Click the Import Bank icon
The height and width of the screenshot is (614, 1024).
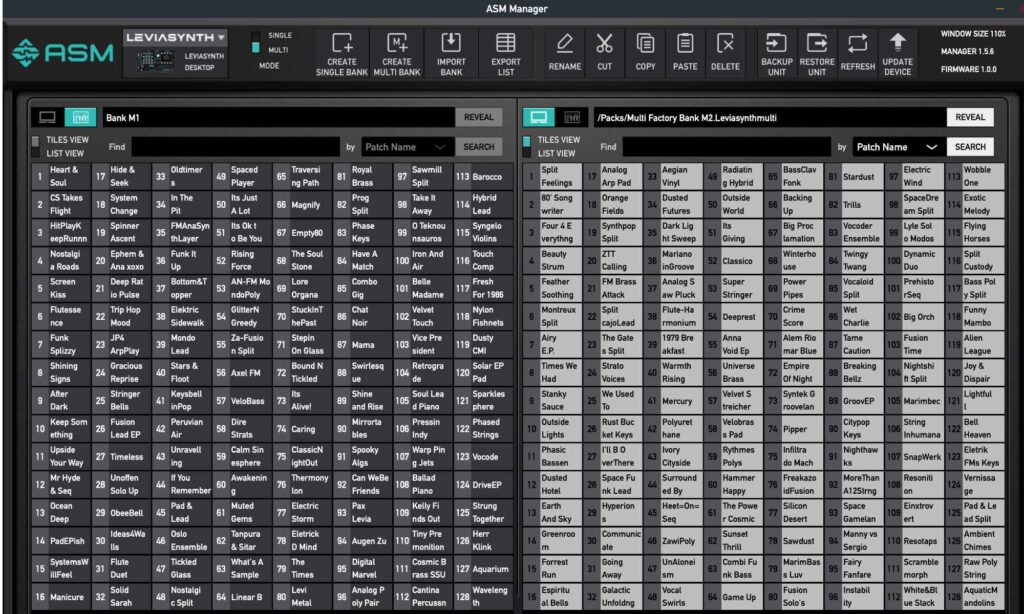451,43
